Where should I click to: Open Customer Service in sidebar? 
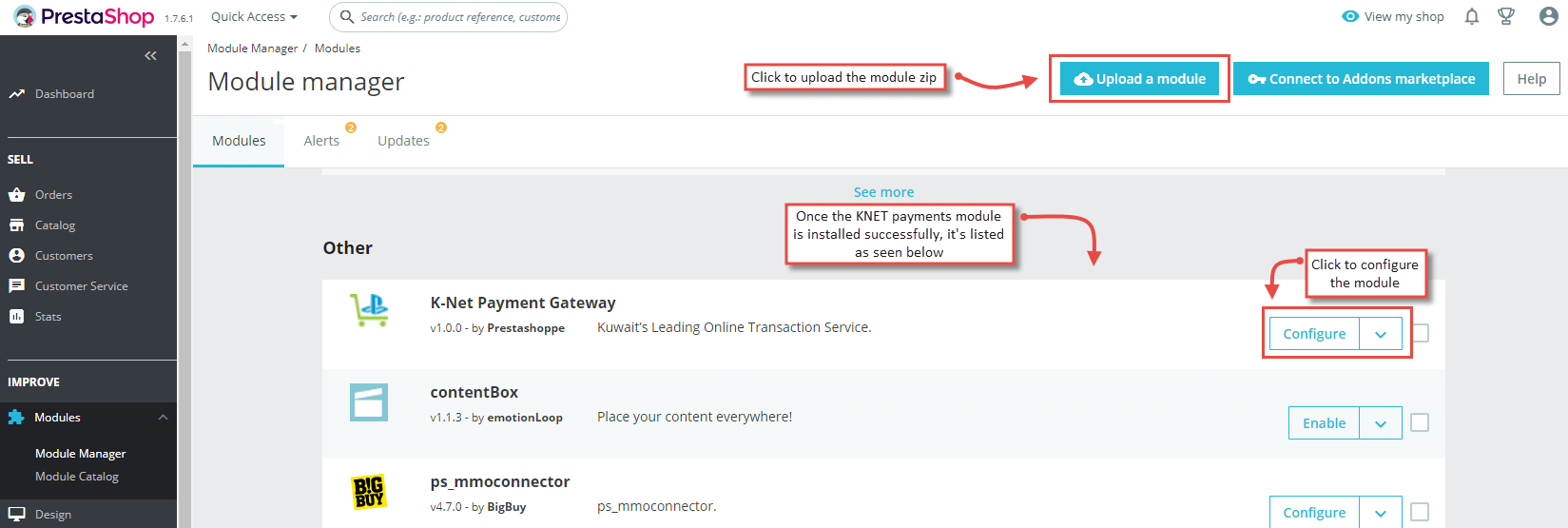click(x=81, y=286)
